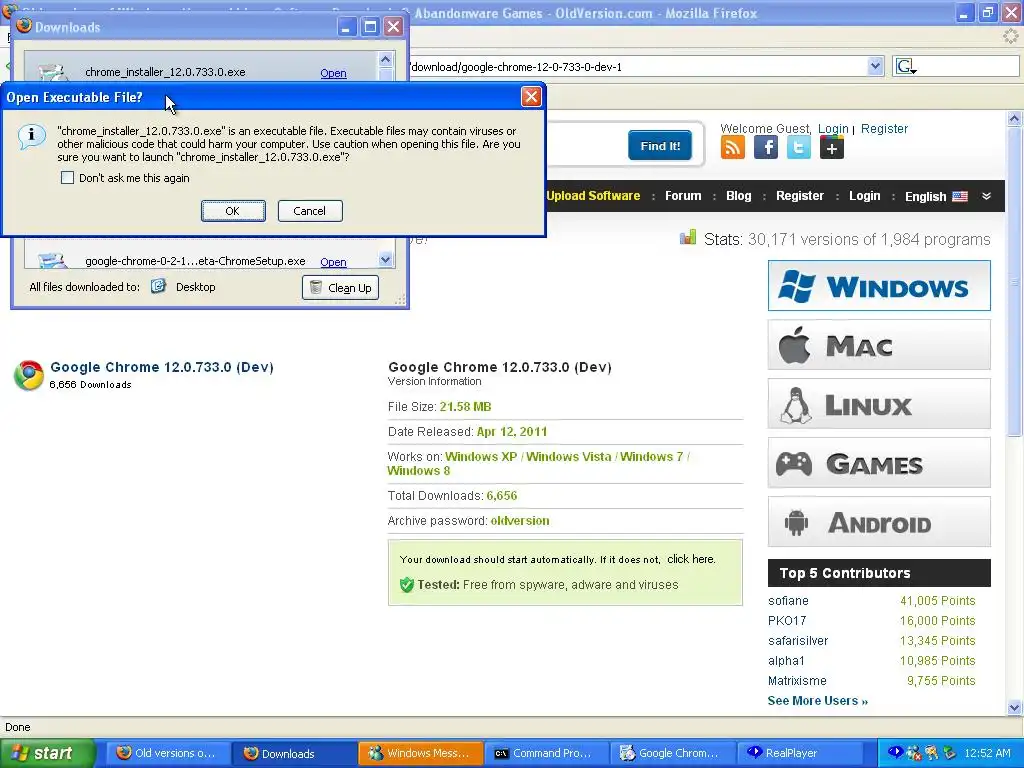Select the Games category button
This screenshot has height=768, width=1024.
879,463
